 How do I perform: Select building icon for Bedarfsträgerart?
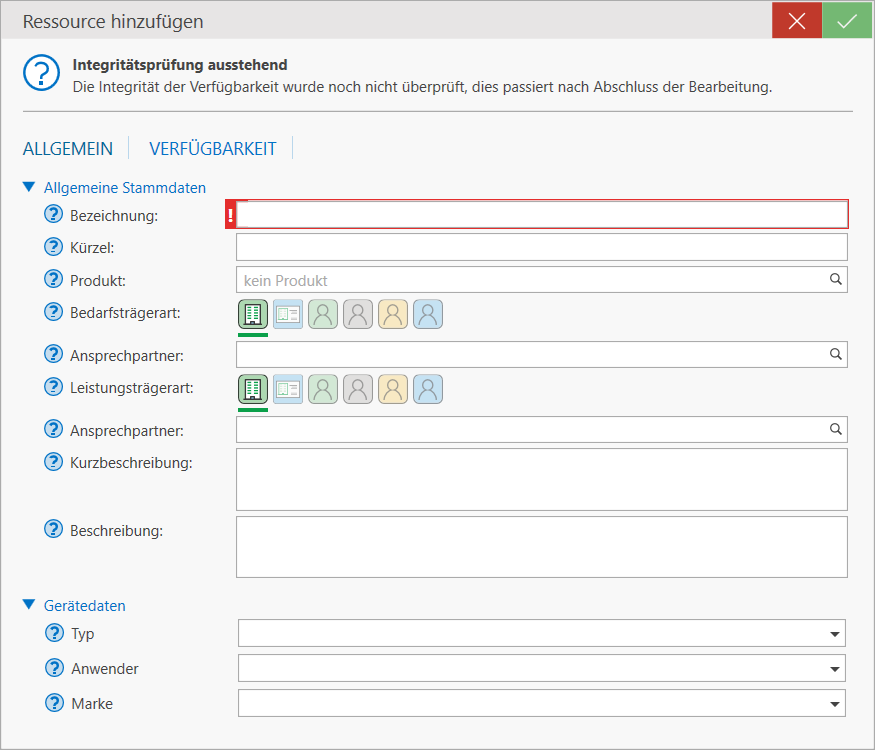click(x=253, y=314)
